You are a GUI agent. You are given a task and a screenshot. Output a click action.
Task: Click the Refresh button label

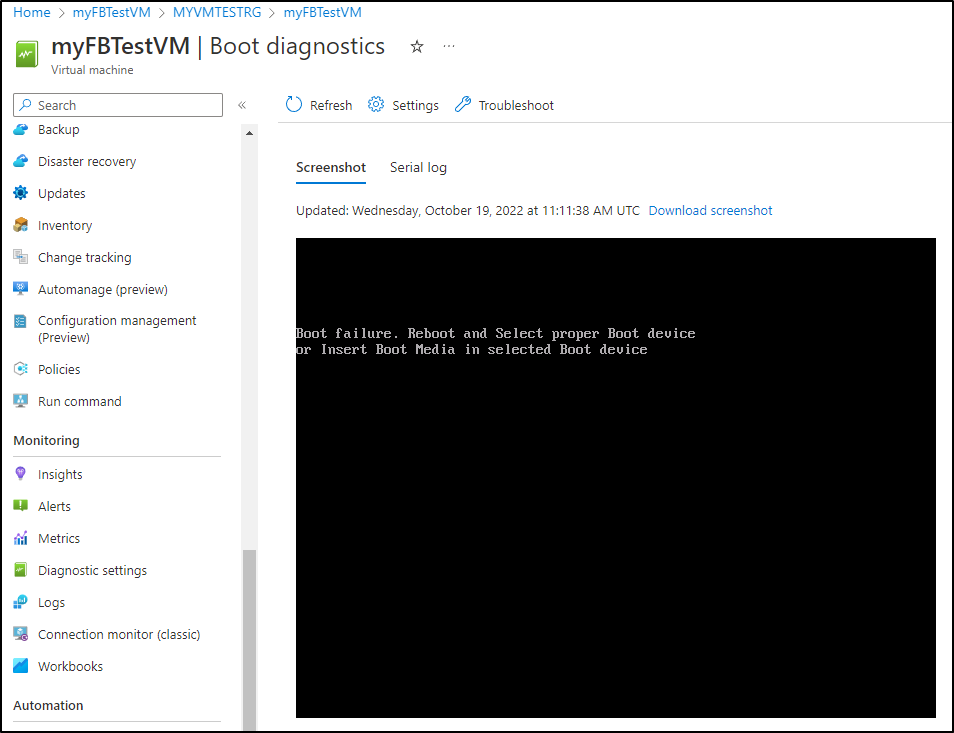click(331, 105)
